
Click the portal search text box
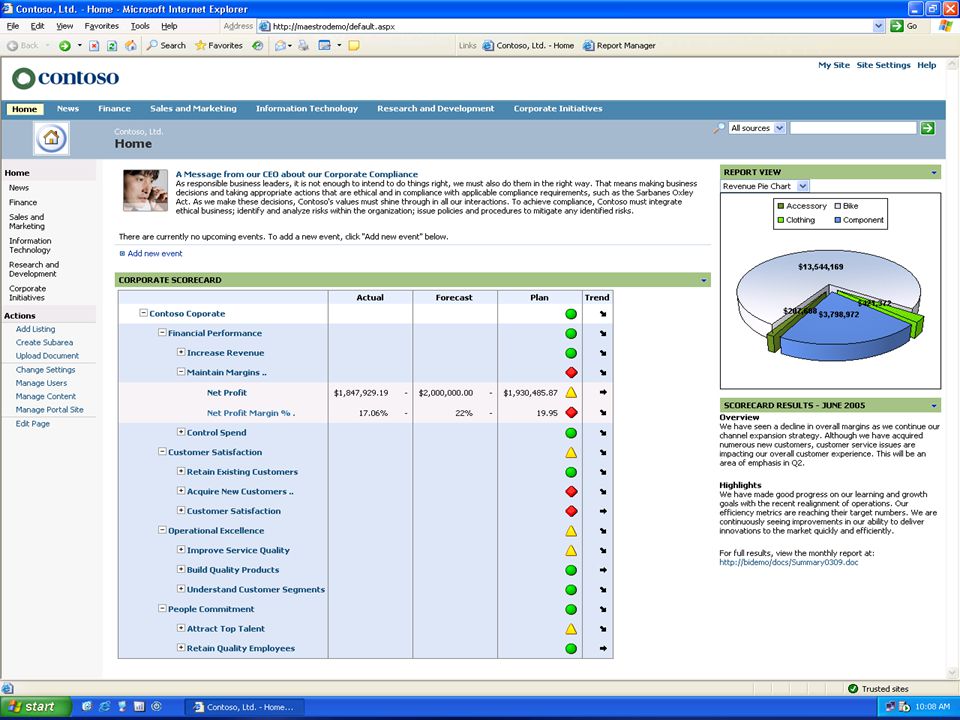point(853,128)
